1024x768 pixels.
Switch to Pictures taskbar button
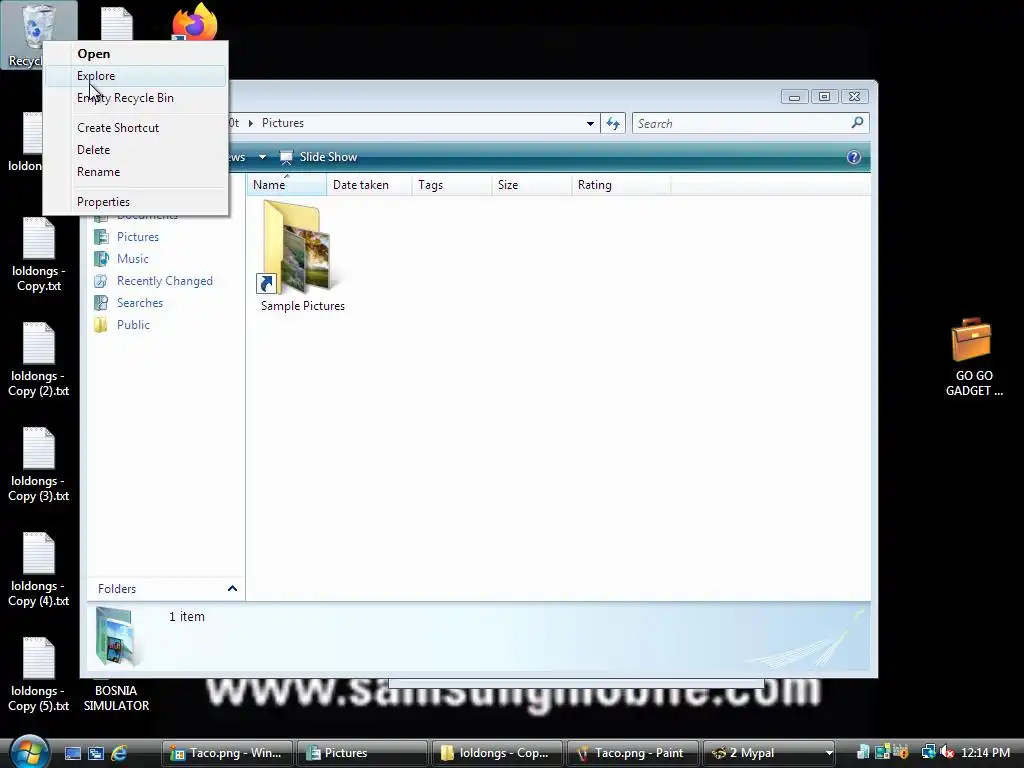(362, 753)
